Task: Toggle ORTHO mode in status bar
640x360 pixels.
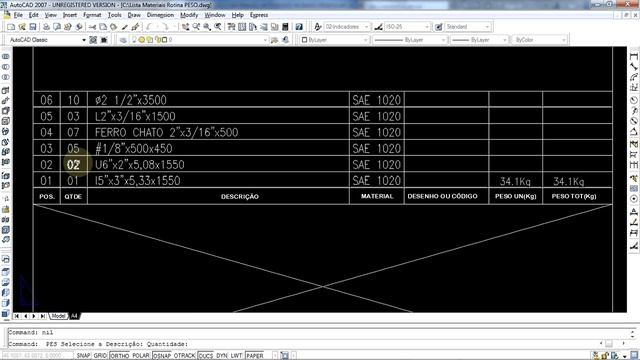Action: tap(120, 356)
